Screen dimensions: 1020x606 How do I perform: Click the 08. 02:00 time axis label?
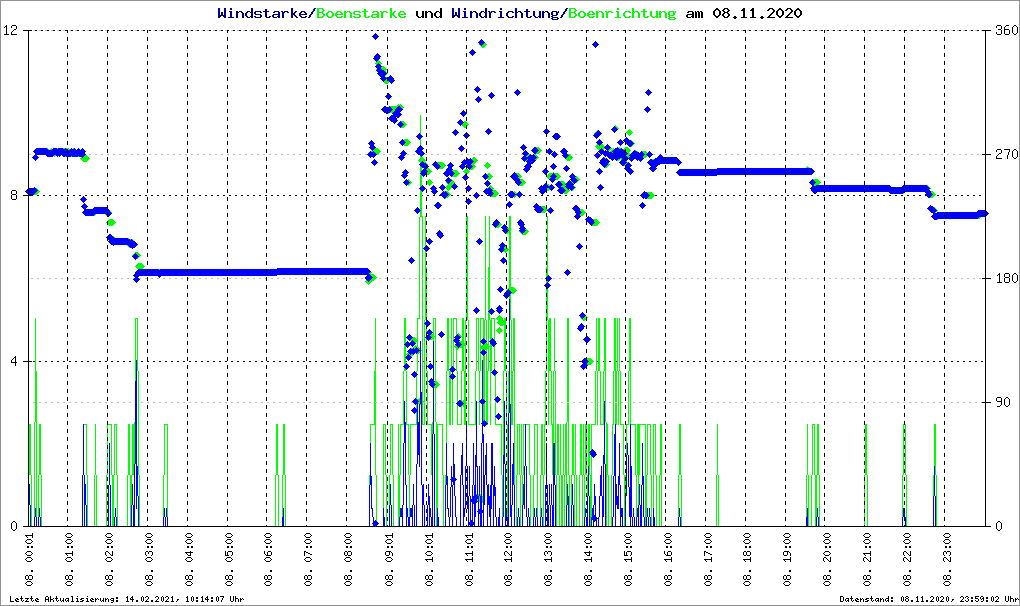point(109,560)
